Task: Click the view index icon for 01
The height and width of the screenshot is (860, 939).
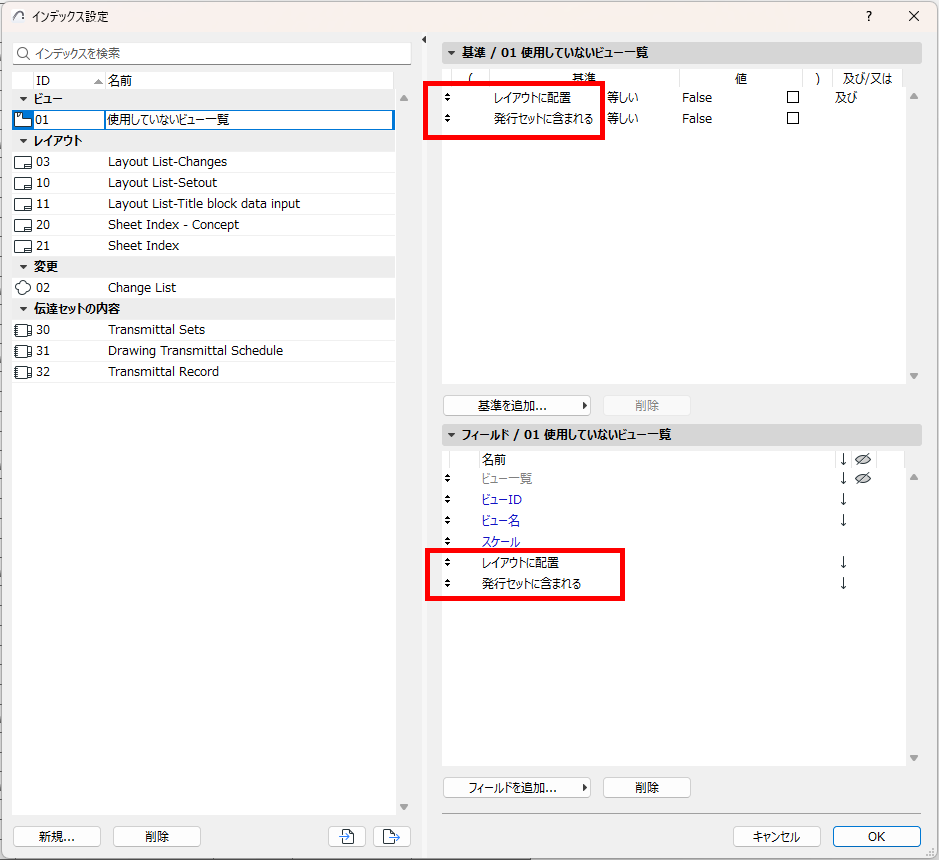Action: pos(23,119)
